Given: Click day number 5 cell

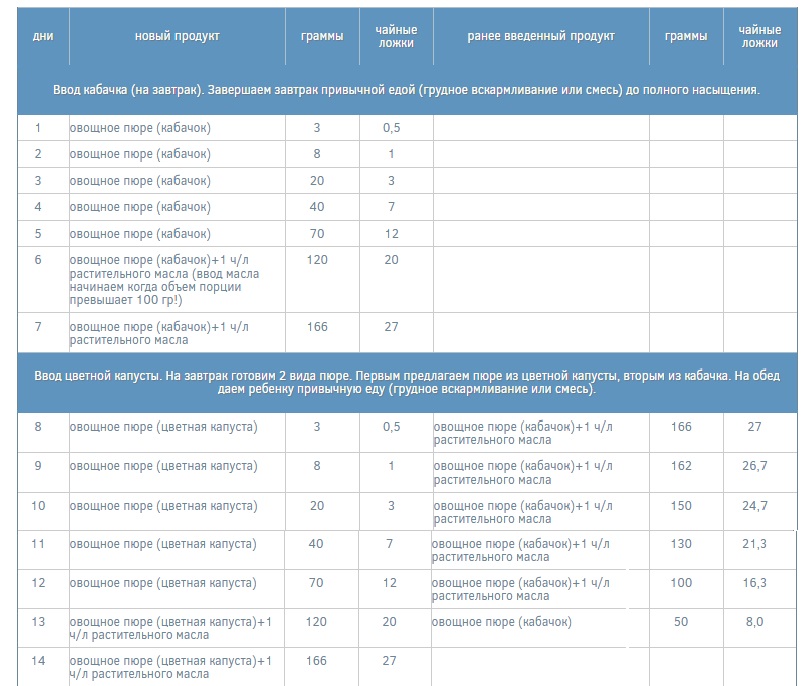Looking at the screenshot, I should (39, 234).
